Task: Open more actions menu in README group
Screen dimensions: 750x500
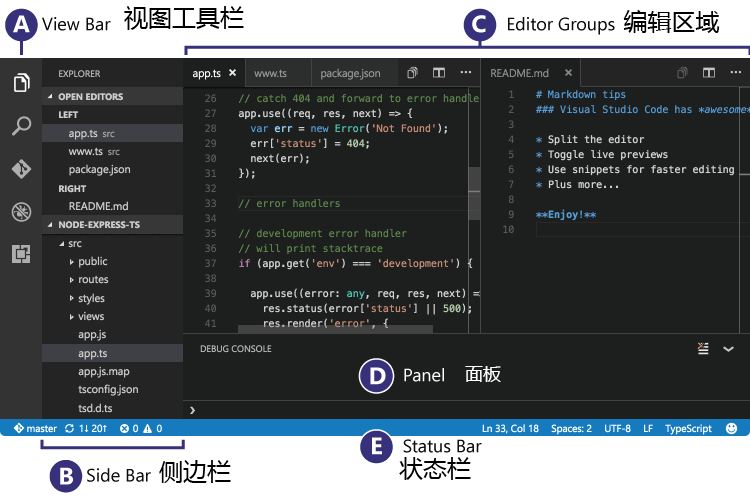Action: click(736, 73)
